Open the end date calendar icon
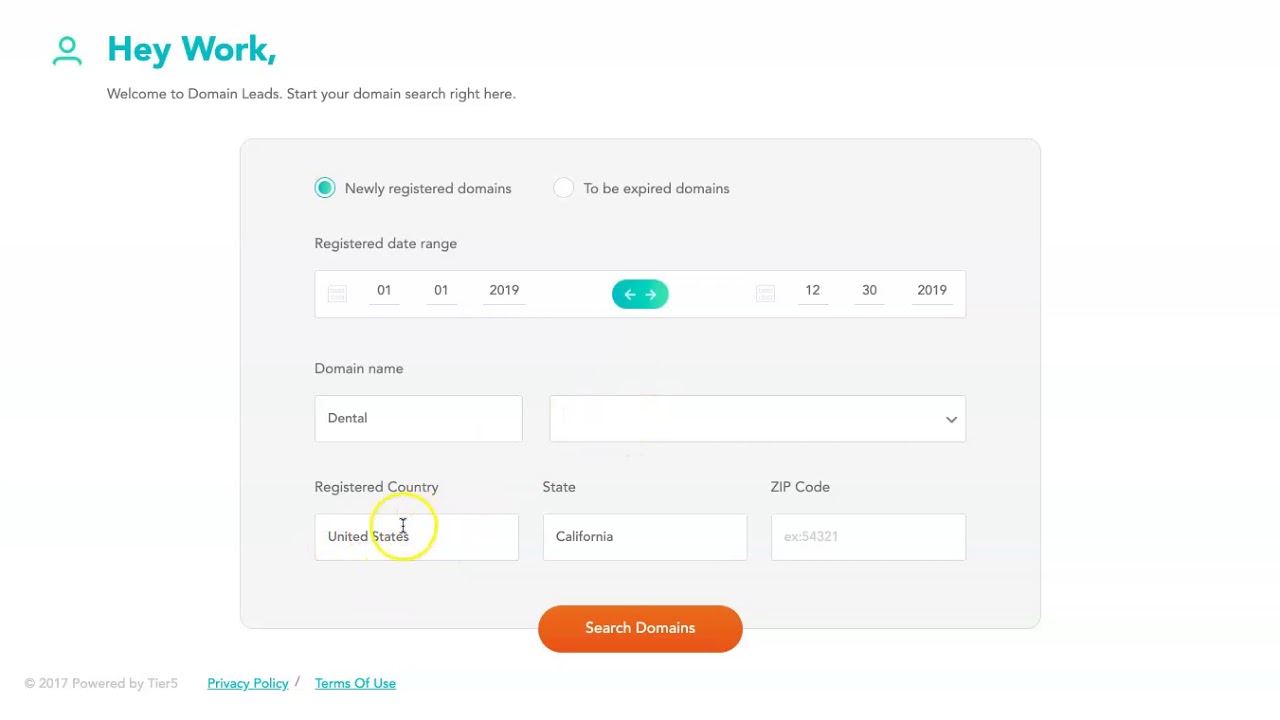Screen dimensions: 1280x720 tap(765, 293)
